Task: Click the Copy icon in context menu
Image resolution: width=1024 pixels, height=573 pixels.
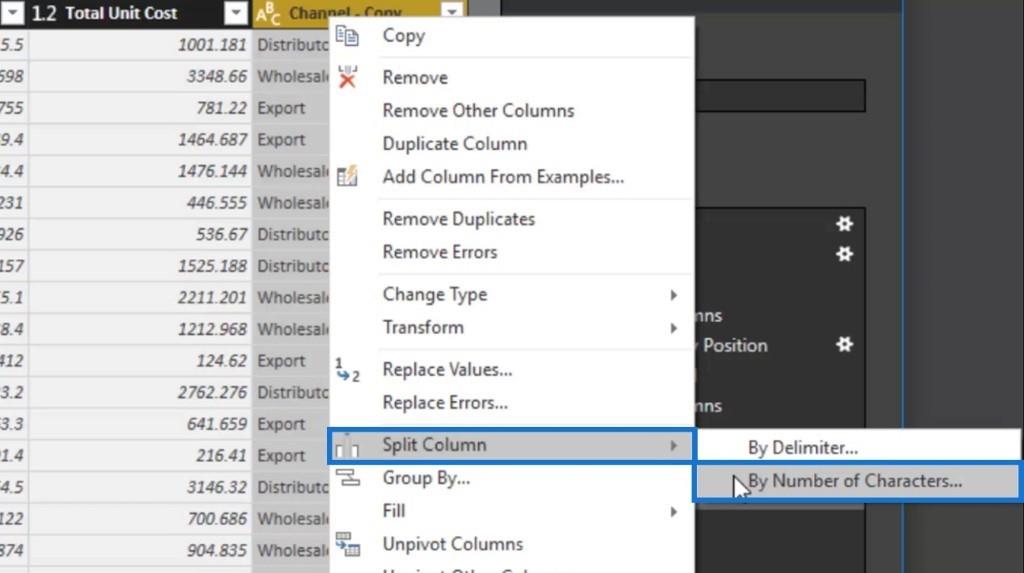Action: [x=347, y=36]
